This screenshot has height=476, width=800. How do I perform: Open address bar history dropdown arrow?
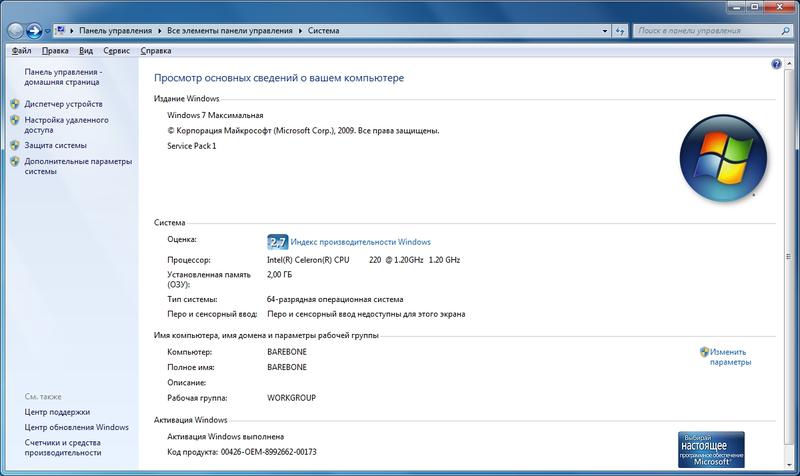tap(605, 31)
